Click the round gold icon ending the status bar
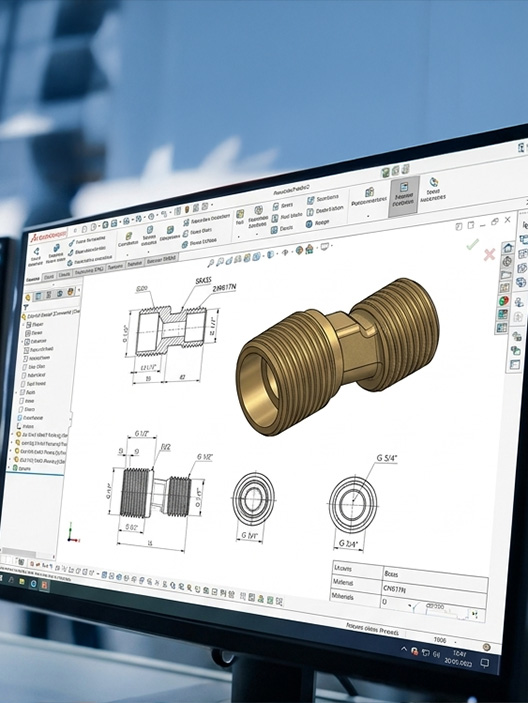The height and width of the screenshot is (703, 528). (x=486, y=647)
